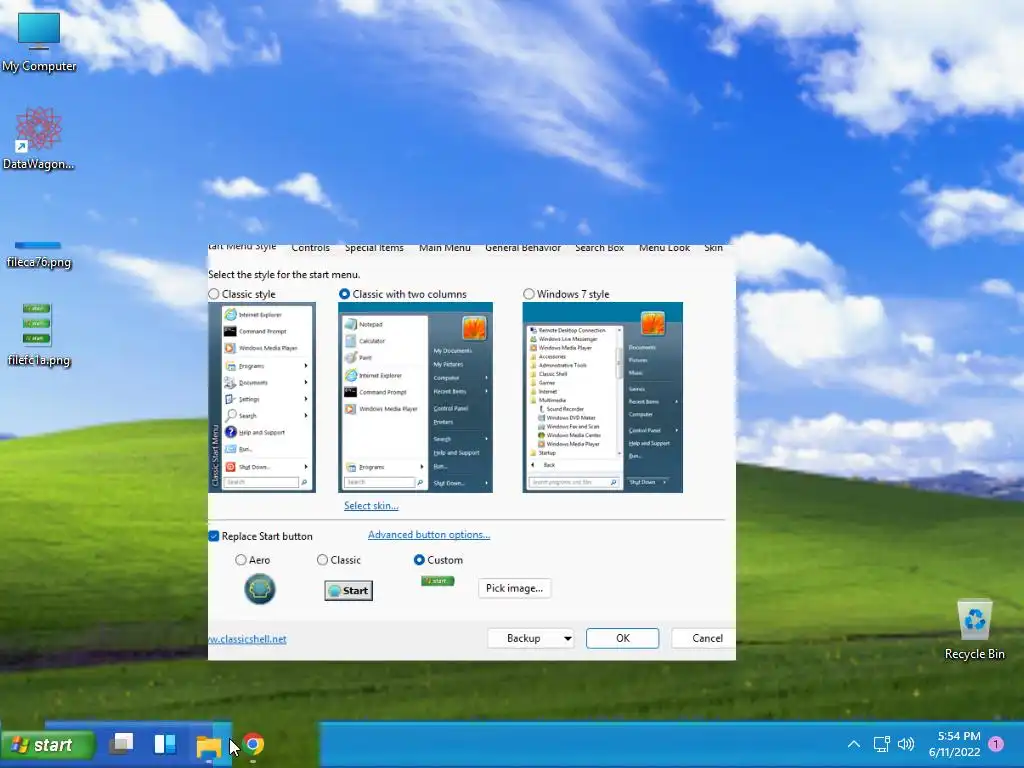
Task: Open the Widgets icon on the taskbar
Action: click(x=165, y=744)
